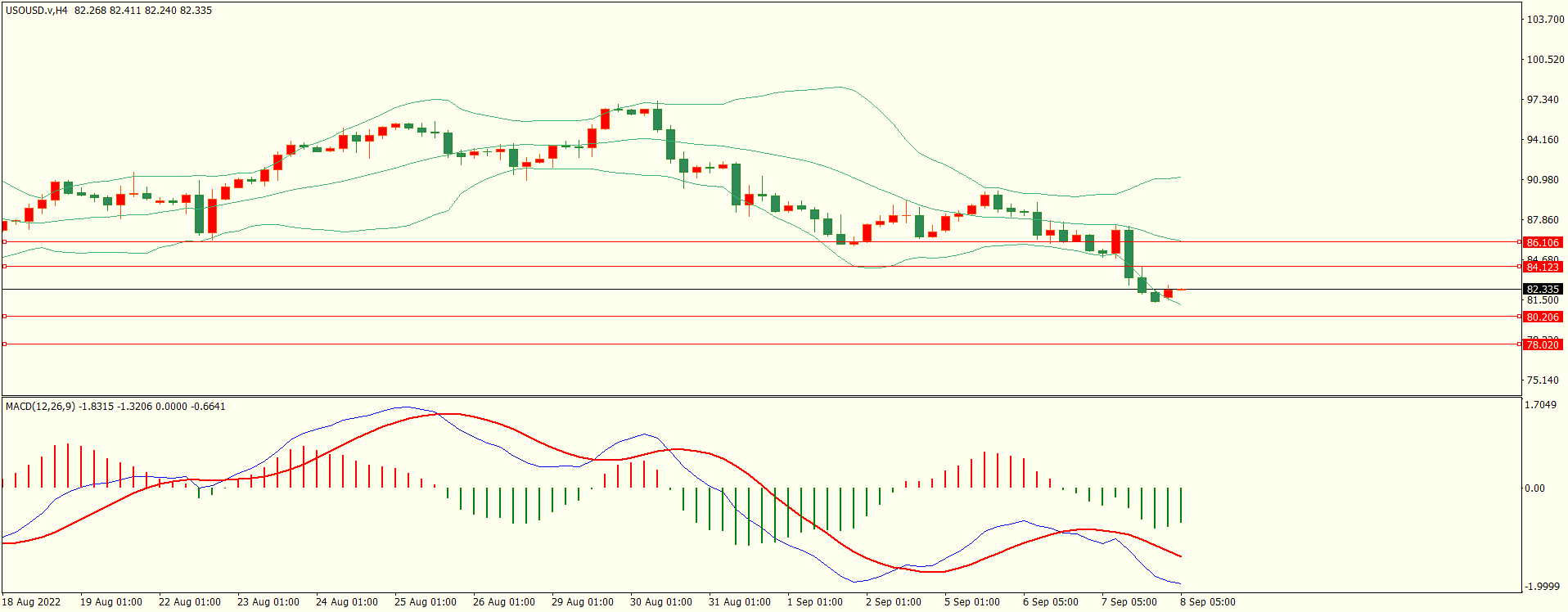Click the MACD(12,26,9) indicator label

pyautogui.click(x=40, y=406)
